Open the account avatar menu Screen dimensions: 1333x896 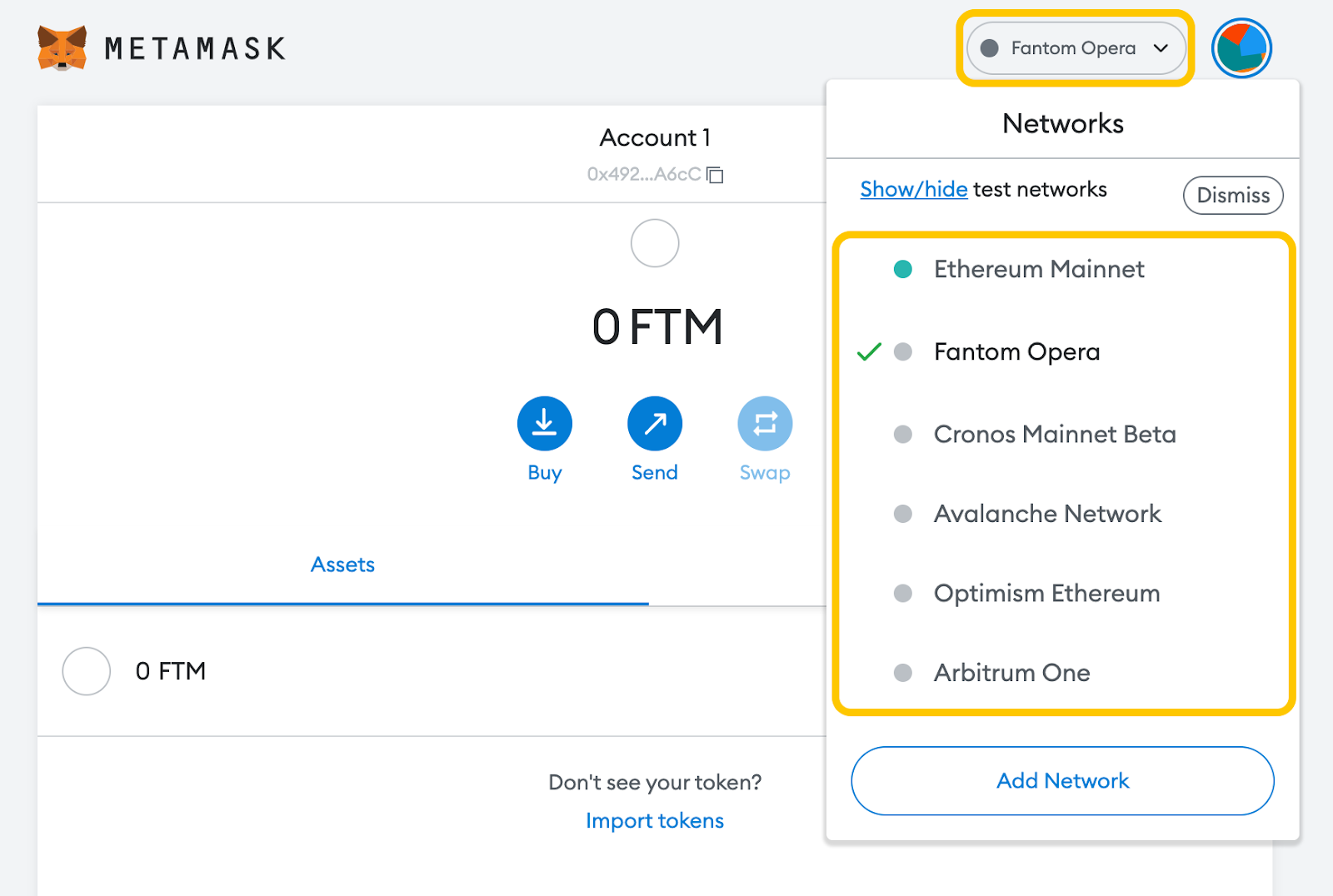pyautogui.click(x=1241, y=48)
